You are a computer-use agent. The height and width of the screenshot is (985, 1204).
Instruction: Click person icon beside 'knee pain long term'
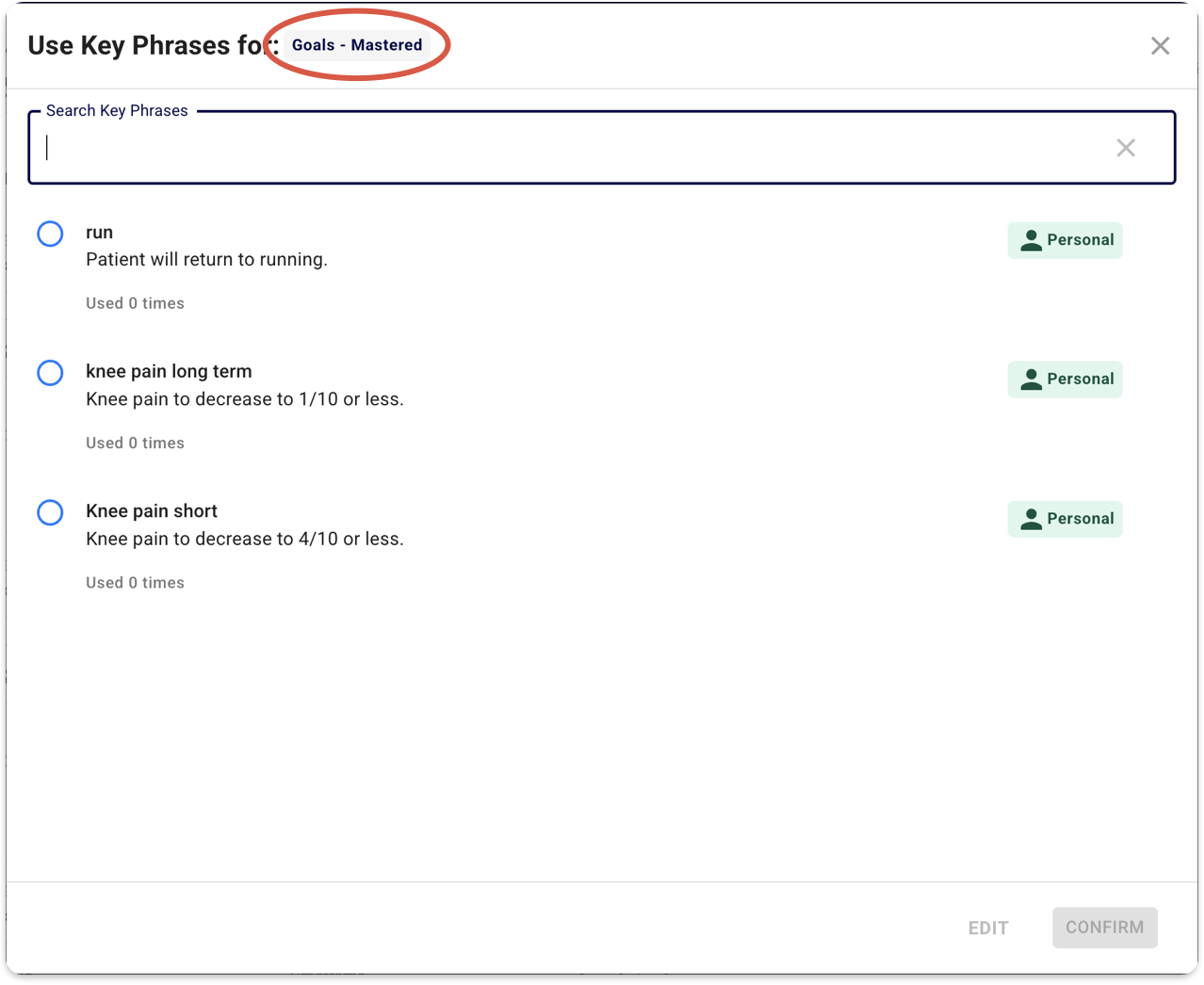1032,379
